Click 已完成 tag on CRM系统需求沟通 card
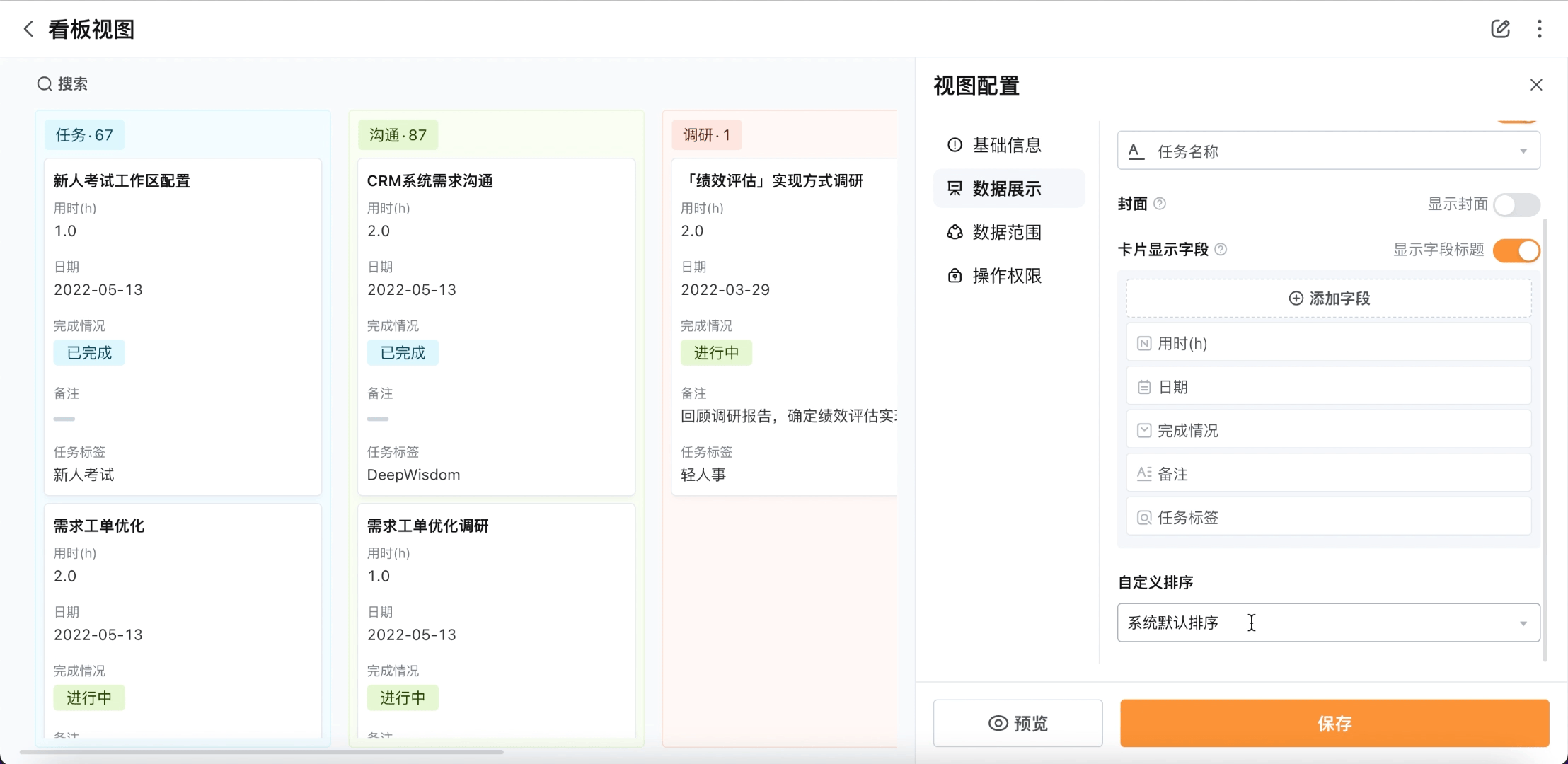 [403, 353]
